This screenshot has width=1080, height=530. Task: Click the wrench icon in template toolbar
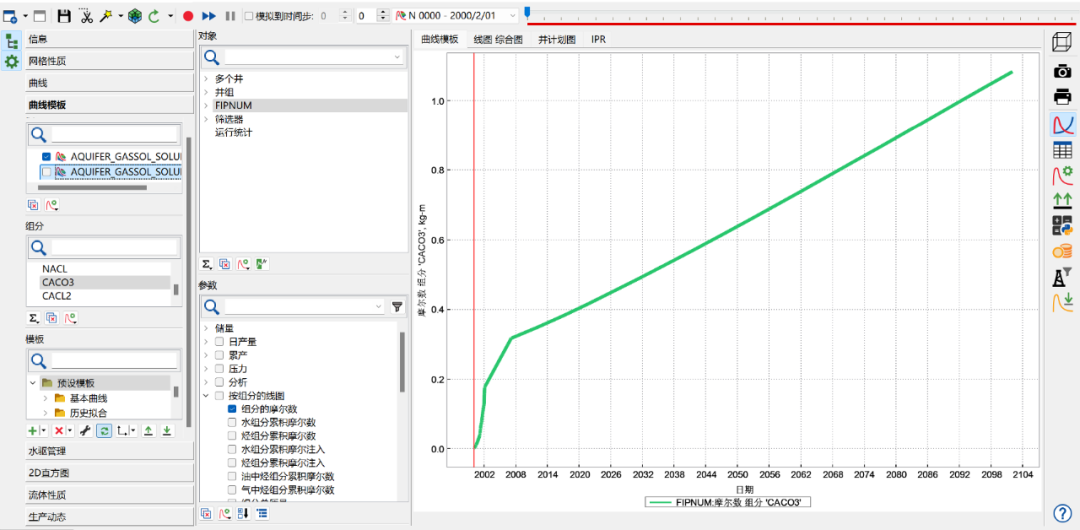tap(85, 430)
